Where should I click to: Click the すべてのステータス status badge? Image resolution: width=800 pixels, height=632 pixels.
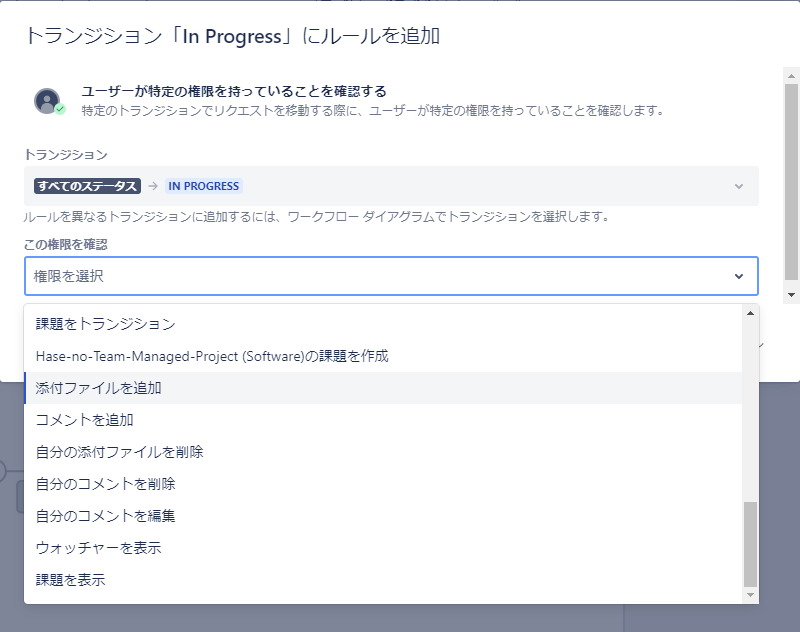click(87, 186)
